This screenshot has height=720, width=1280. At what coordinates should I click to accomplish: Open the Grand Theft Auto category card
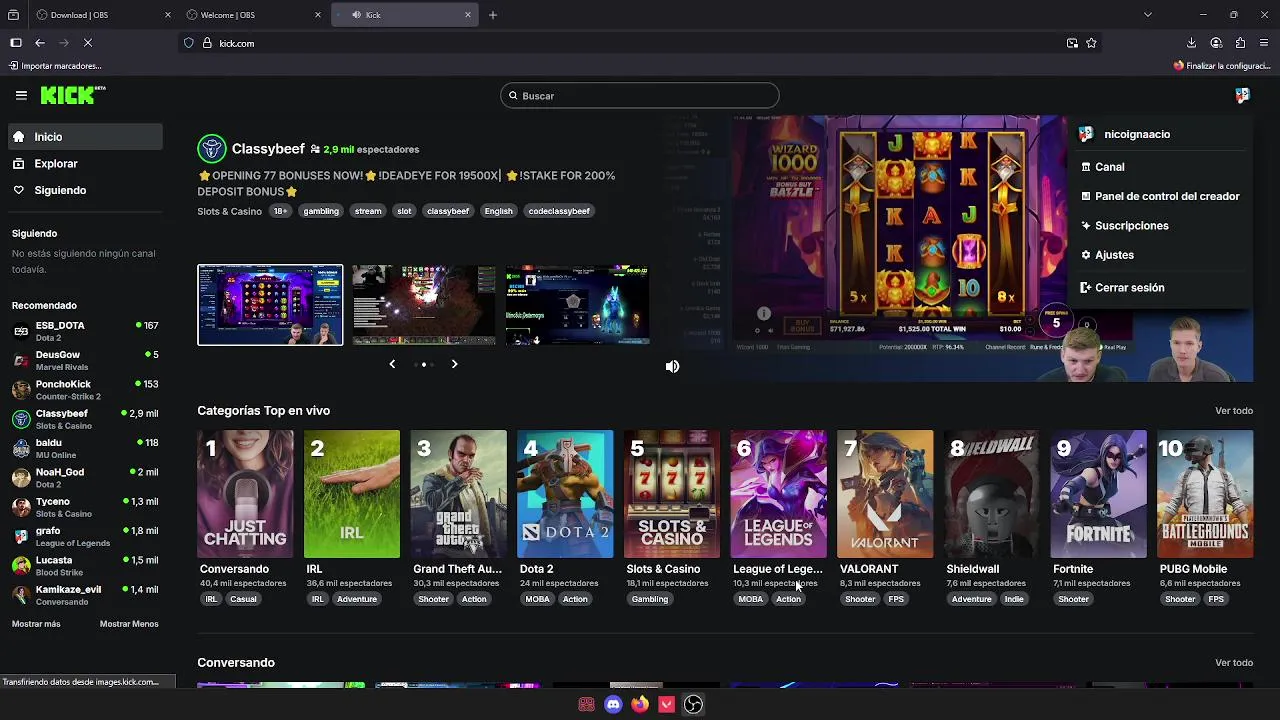click(x=459, y=494)
